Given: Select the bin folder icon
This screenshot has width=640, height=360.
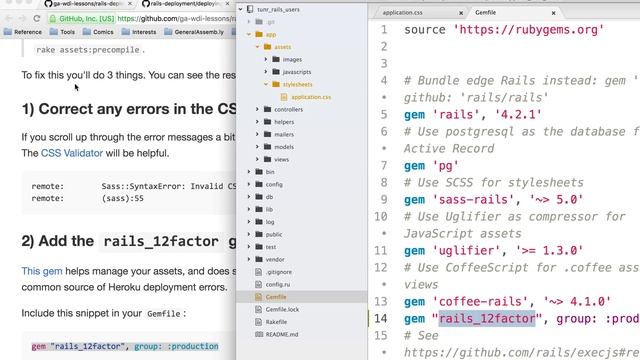Looking at the screenshot, I should 259,172.
